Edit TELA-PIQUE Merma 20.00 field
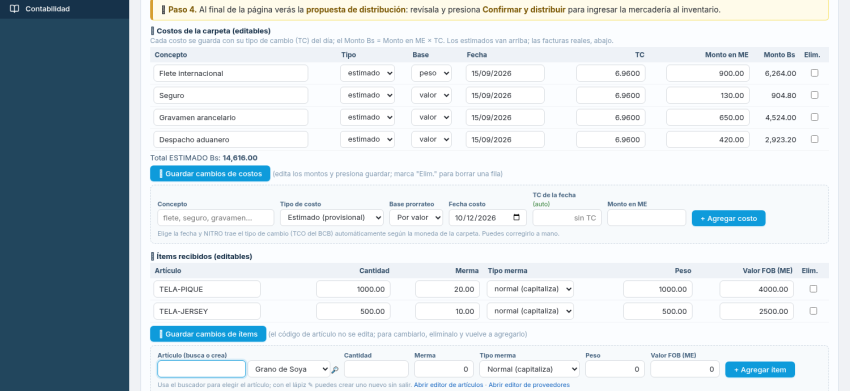 pos(448,289)
